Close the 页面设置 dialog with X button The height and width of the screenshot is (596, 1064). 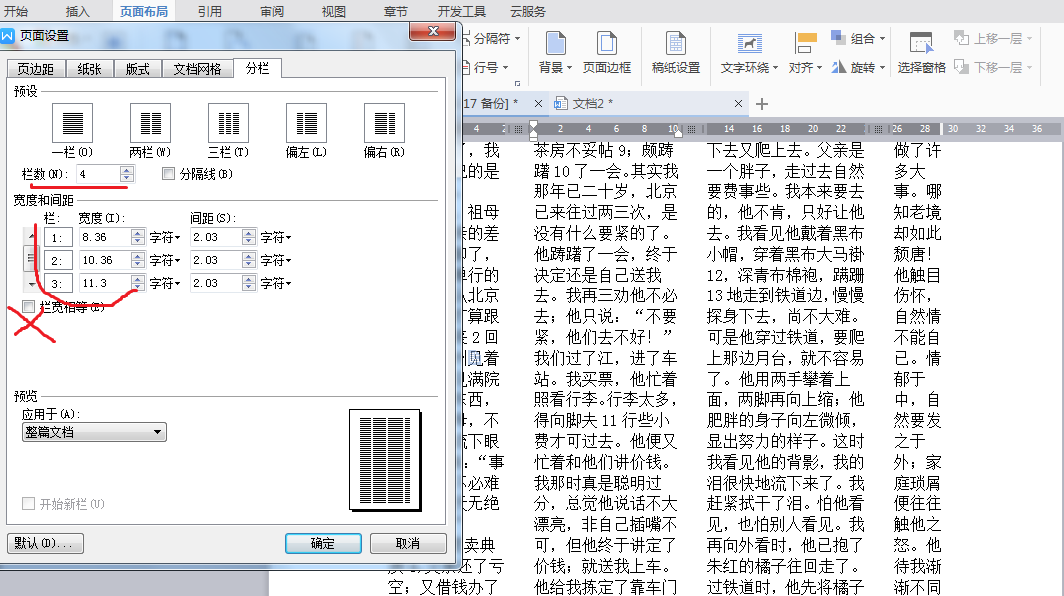432,31
